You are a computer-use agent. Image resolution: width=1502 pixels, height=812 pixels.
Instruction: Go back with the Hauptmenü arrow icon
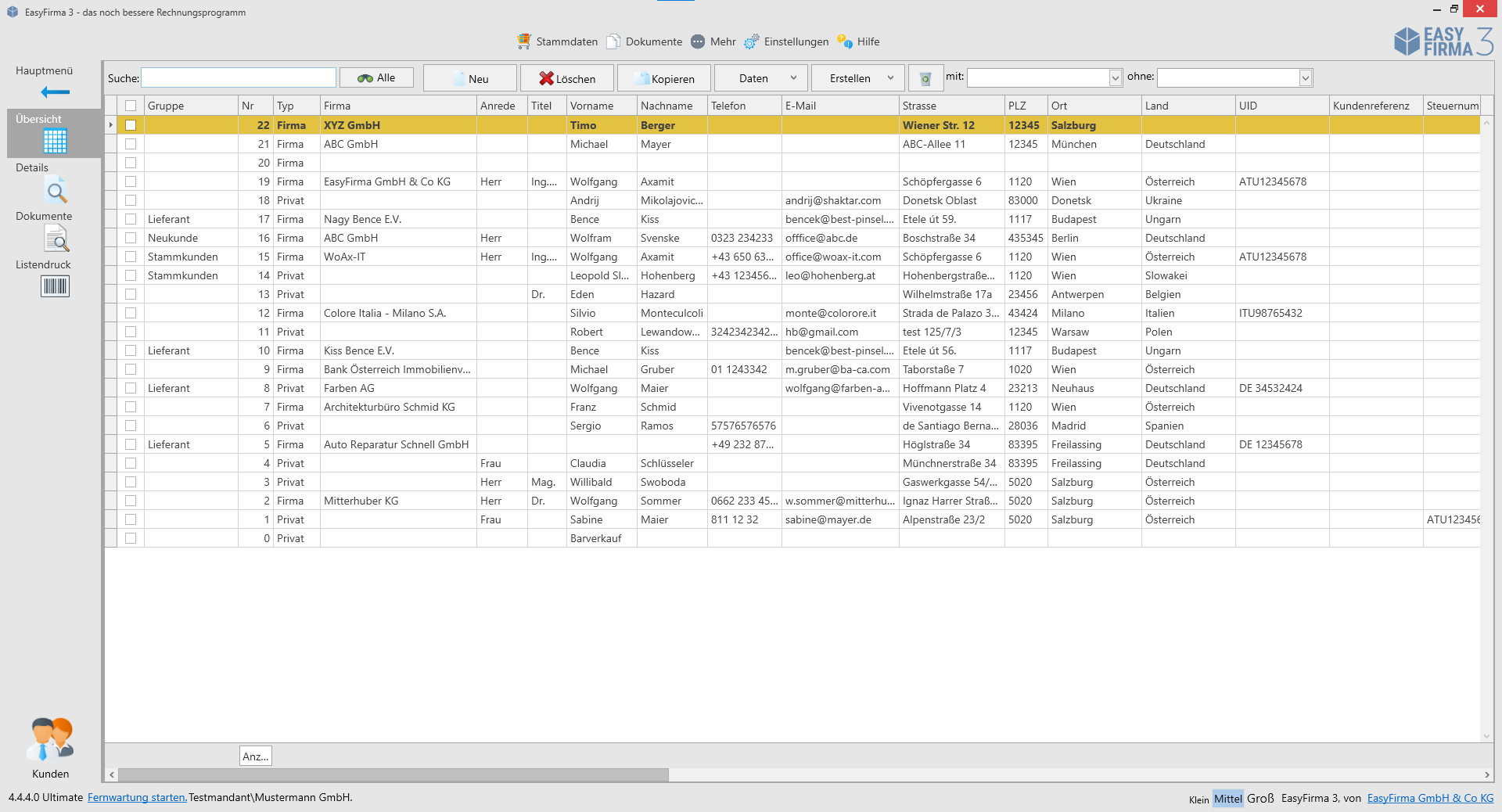pyautogui.click(x=55, y=92)
